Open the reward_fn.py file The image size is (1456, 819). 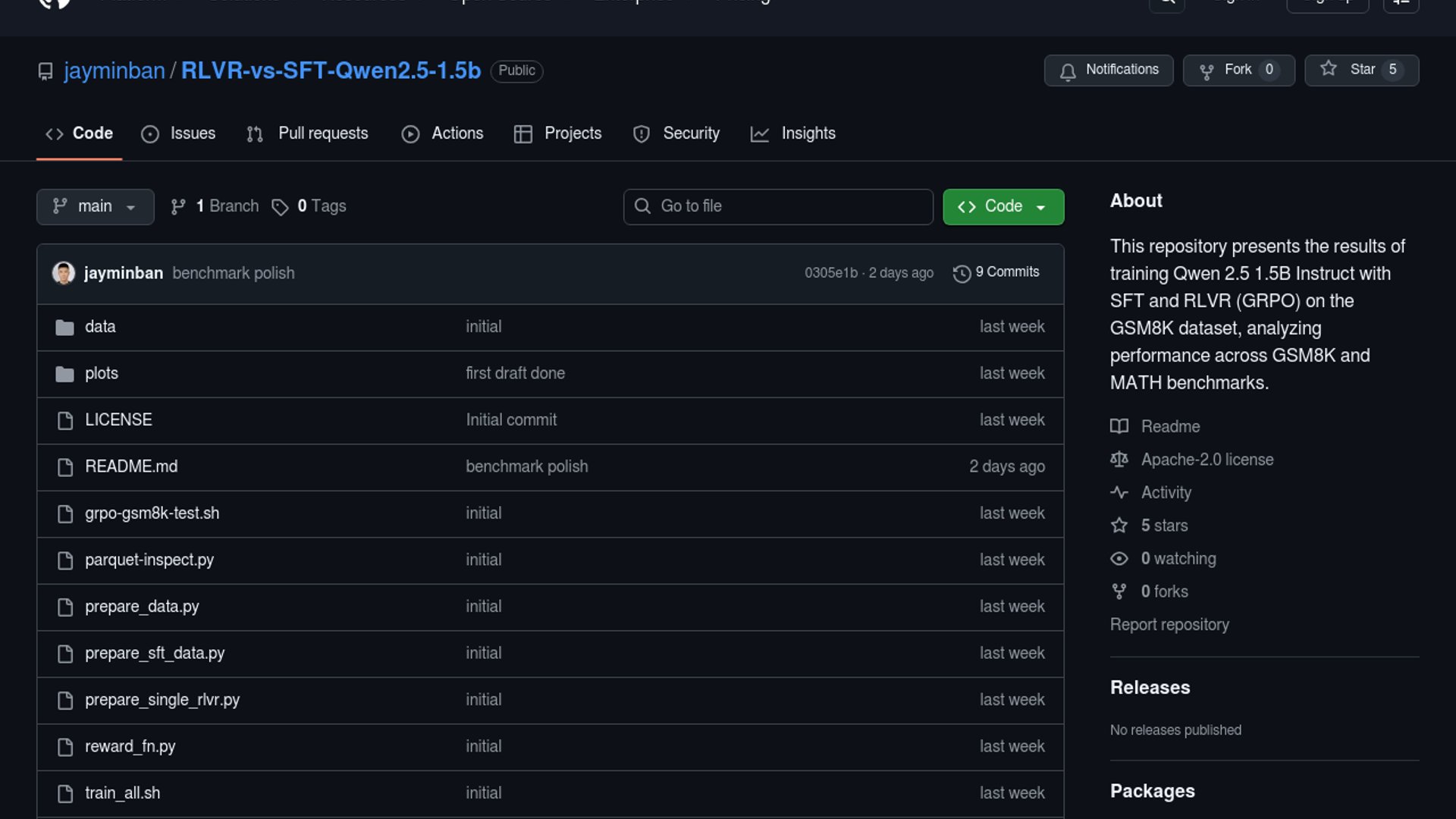[130, 746]
